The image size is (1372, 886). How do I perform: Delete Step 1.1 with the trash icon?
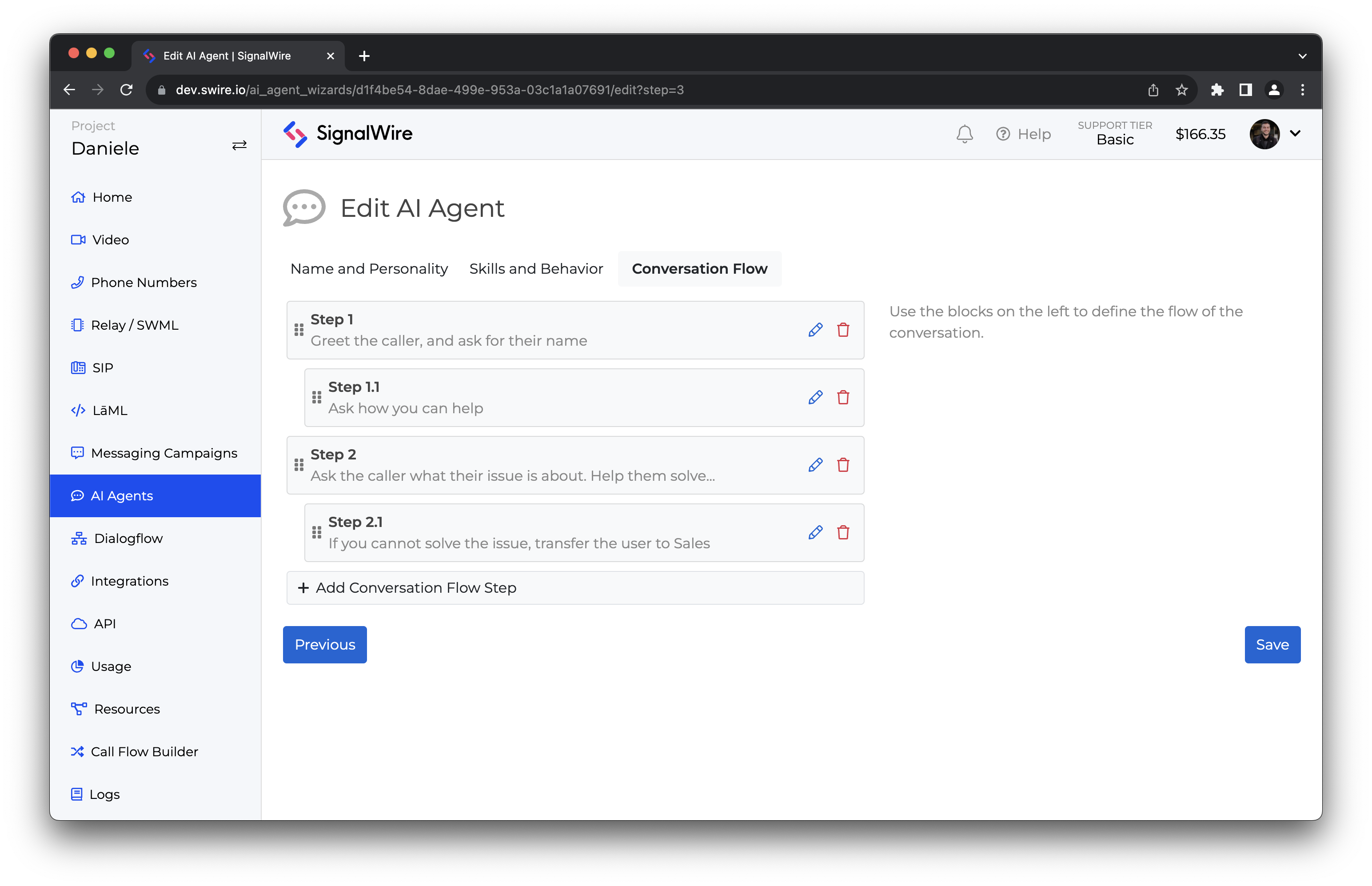click(843, 397)
